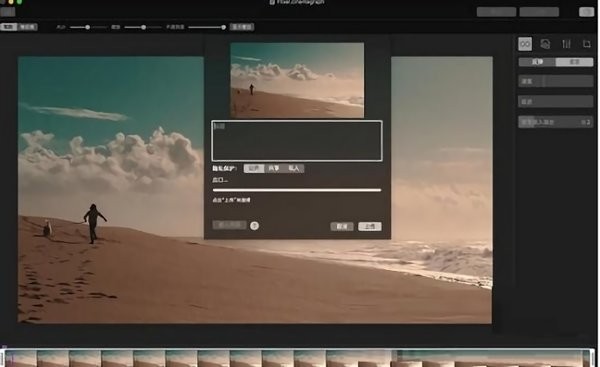Image resolution: width=600 pixels, height=367 pixels.
Task: Click the beach preview thumbnail in dialog
Action: pos(297,80)
